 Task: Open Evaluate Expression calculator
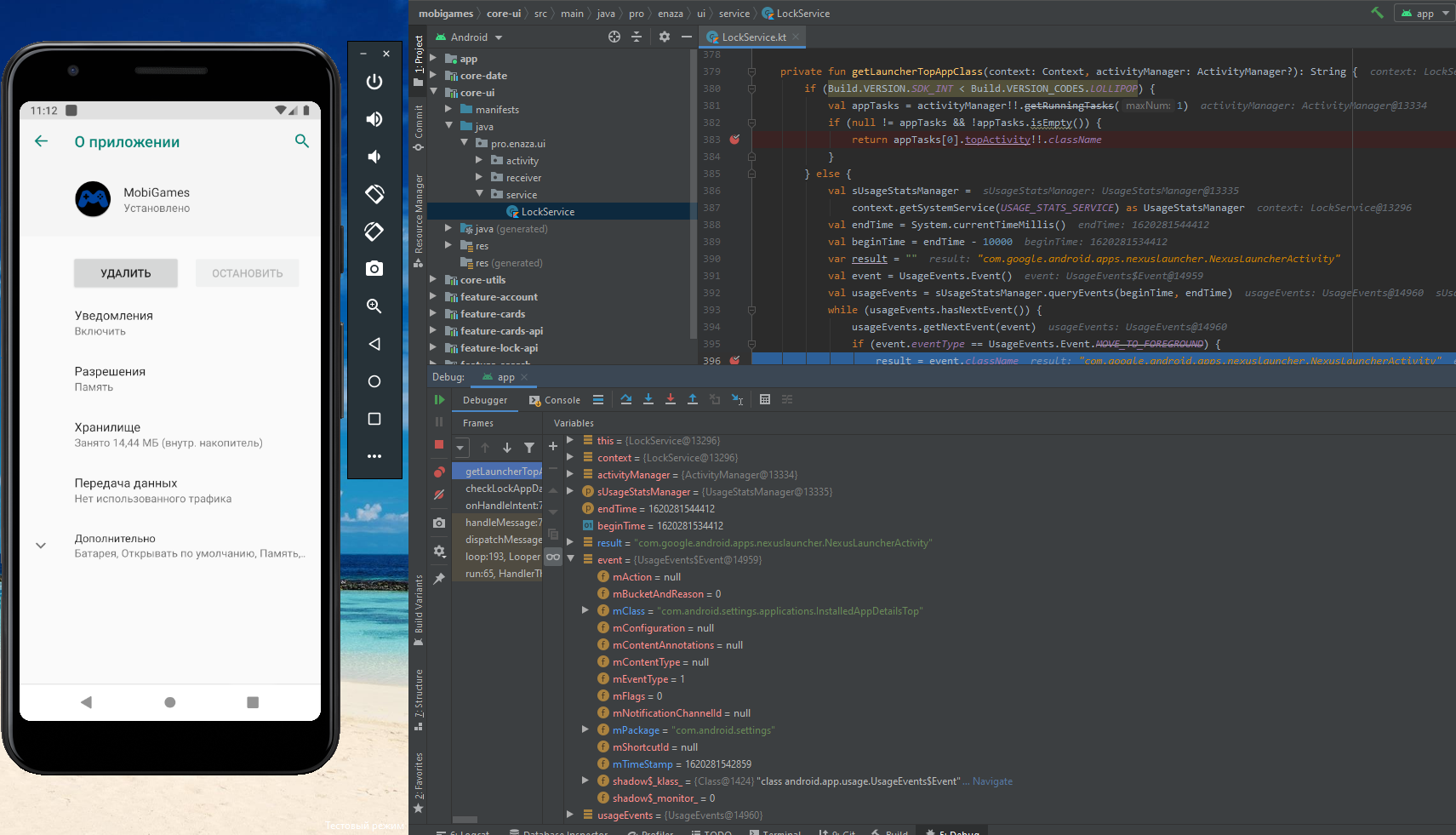coord(765,399)
